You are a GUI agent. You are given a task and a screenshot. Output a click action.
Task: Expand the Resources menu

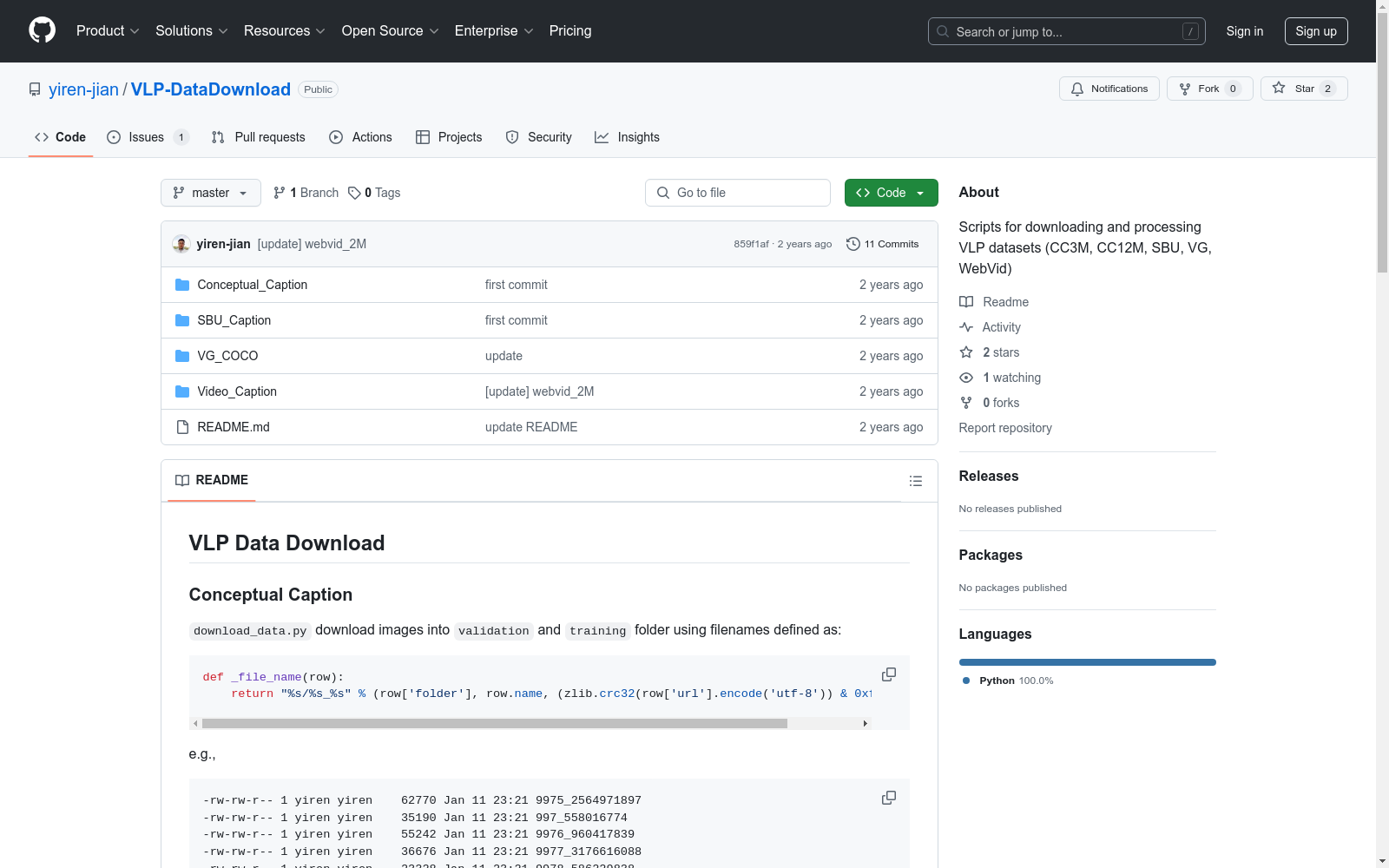[x=285, y=31]
